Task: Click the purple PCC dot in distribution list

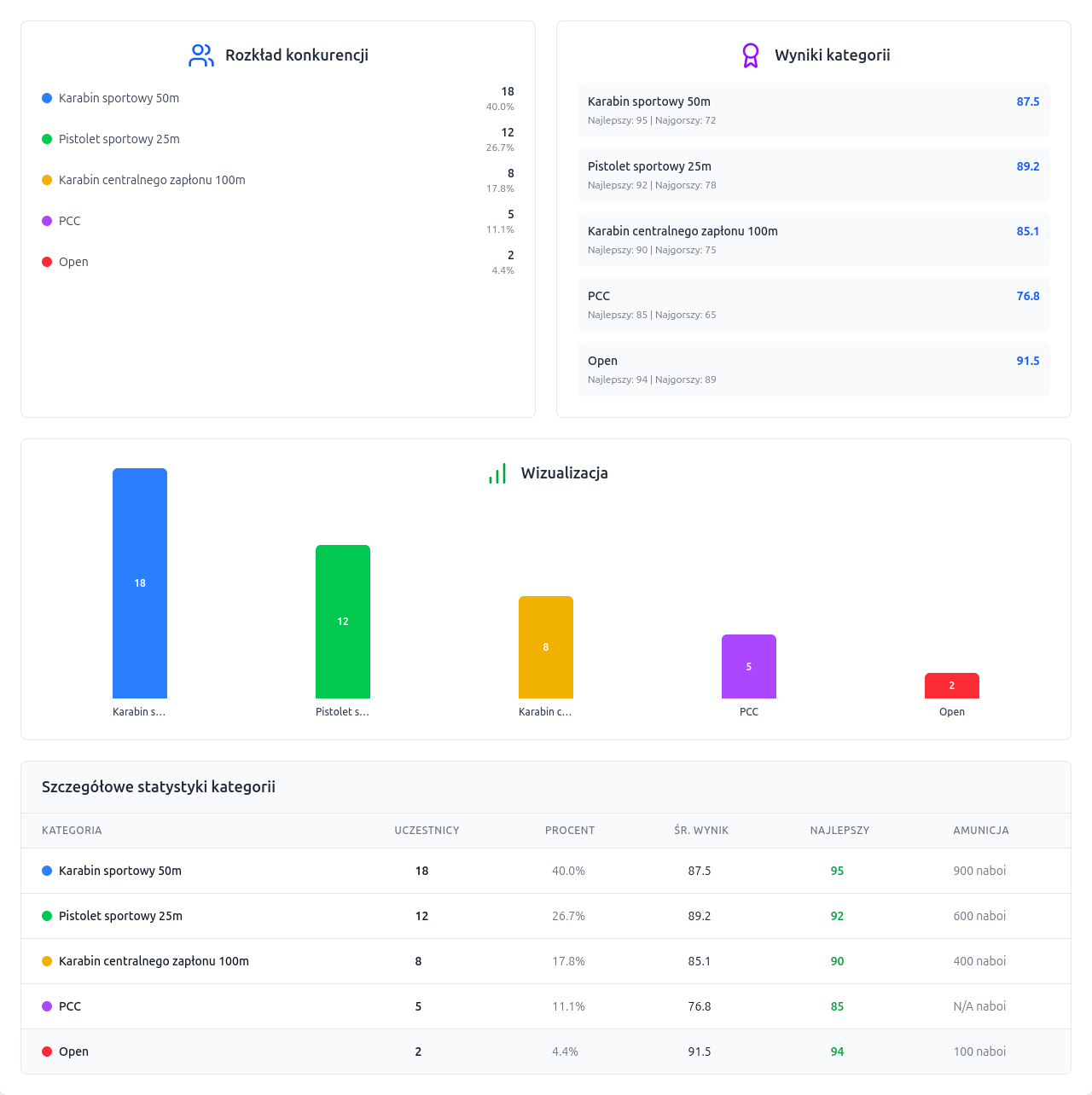Action: pyautogui.click(x=47, y=221)
